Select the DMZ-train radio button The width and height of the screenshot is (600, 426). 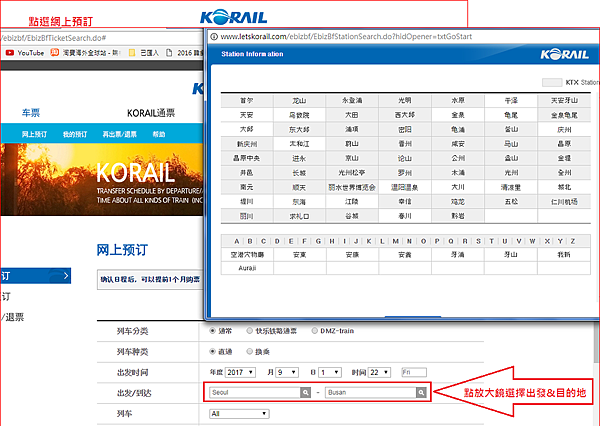tap(315, 331)
